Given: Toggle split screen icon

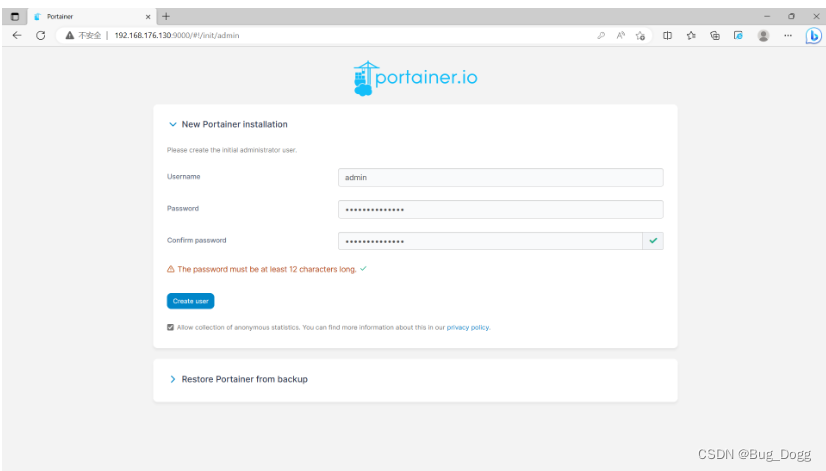Looking at the screenshot, I should point(667,35).
